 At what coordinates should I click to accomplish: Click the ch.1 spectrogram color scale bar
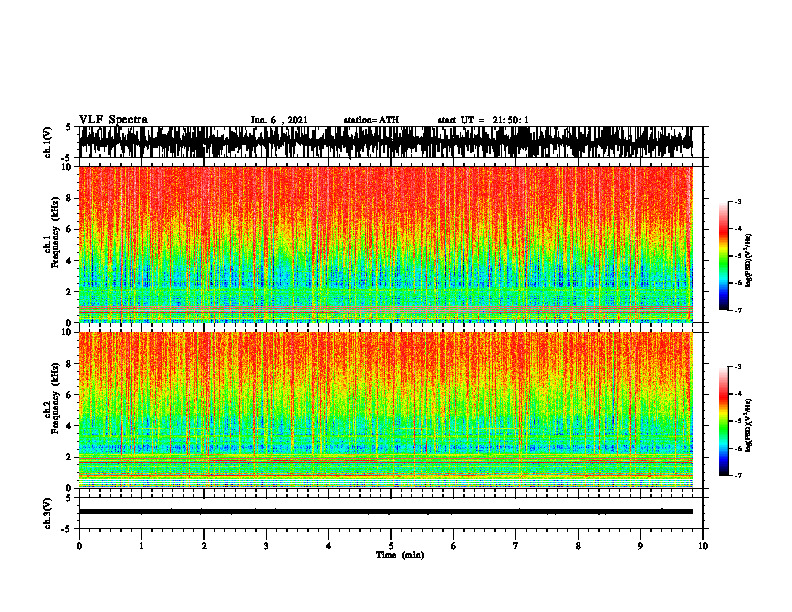[723, 256]
